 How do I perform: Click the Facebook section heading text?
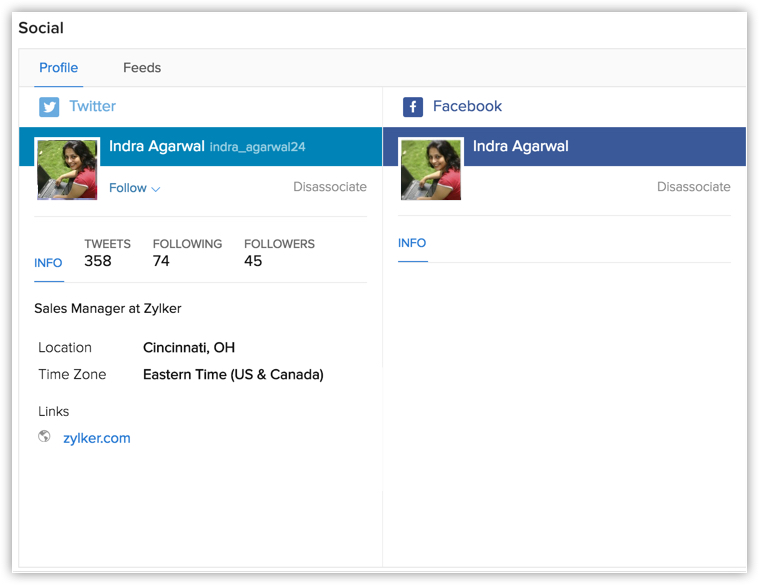[467, 106]
